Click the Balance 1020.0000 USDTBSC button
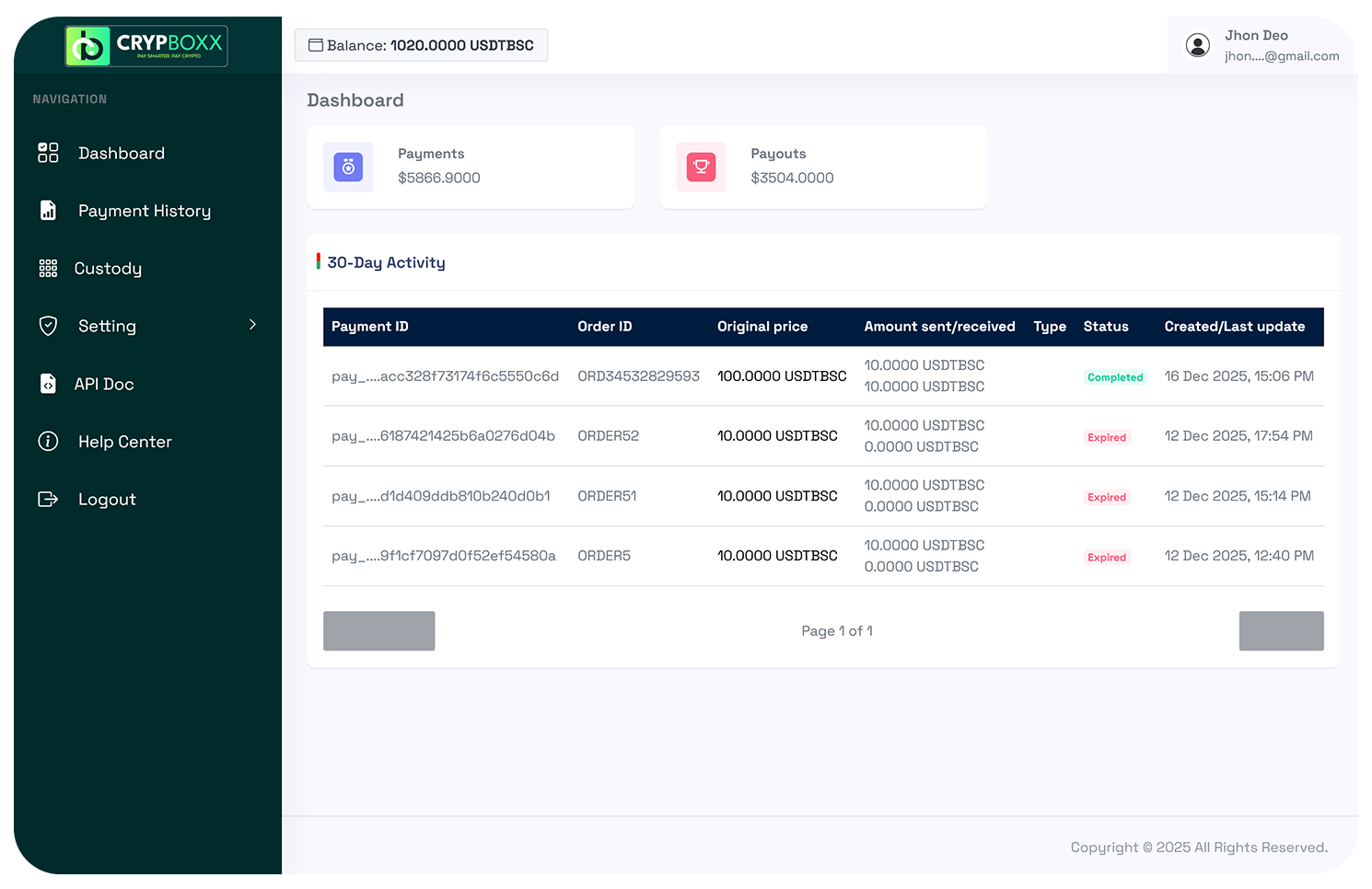This screenshot has width=1372, height=889. [x=421, y=45]
